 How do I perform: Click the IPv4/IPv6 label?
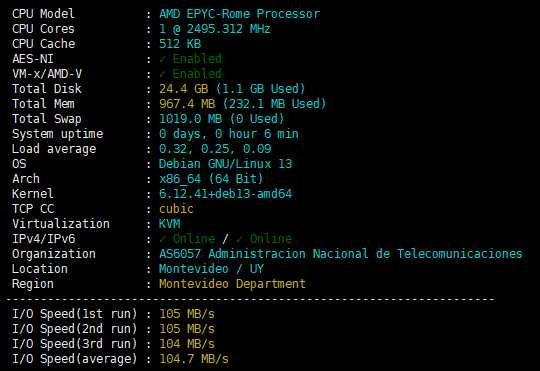click(x=43, y=239)
